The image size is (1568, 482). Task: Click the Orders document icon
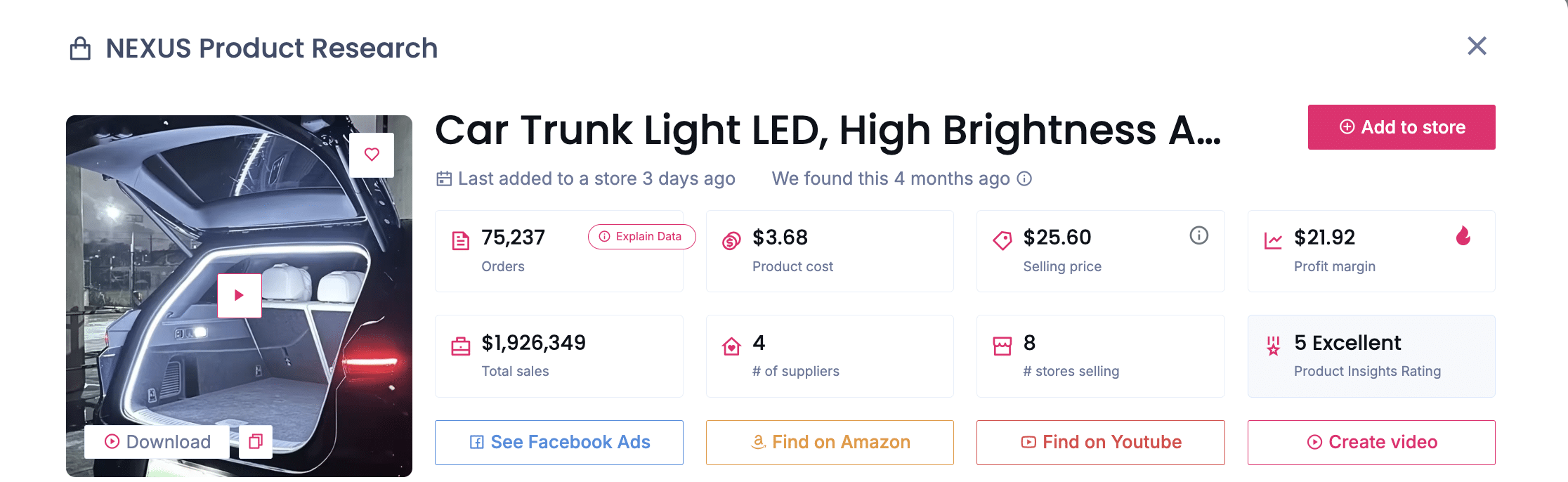click(460, 240)
